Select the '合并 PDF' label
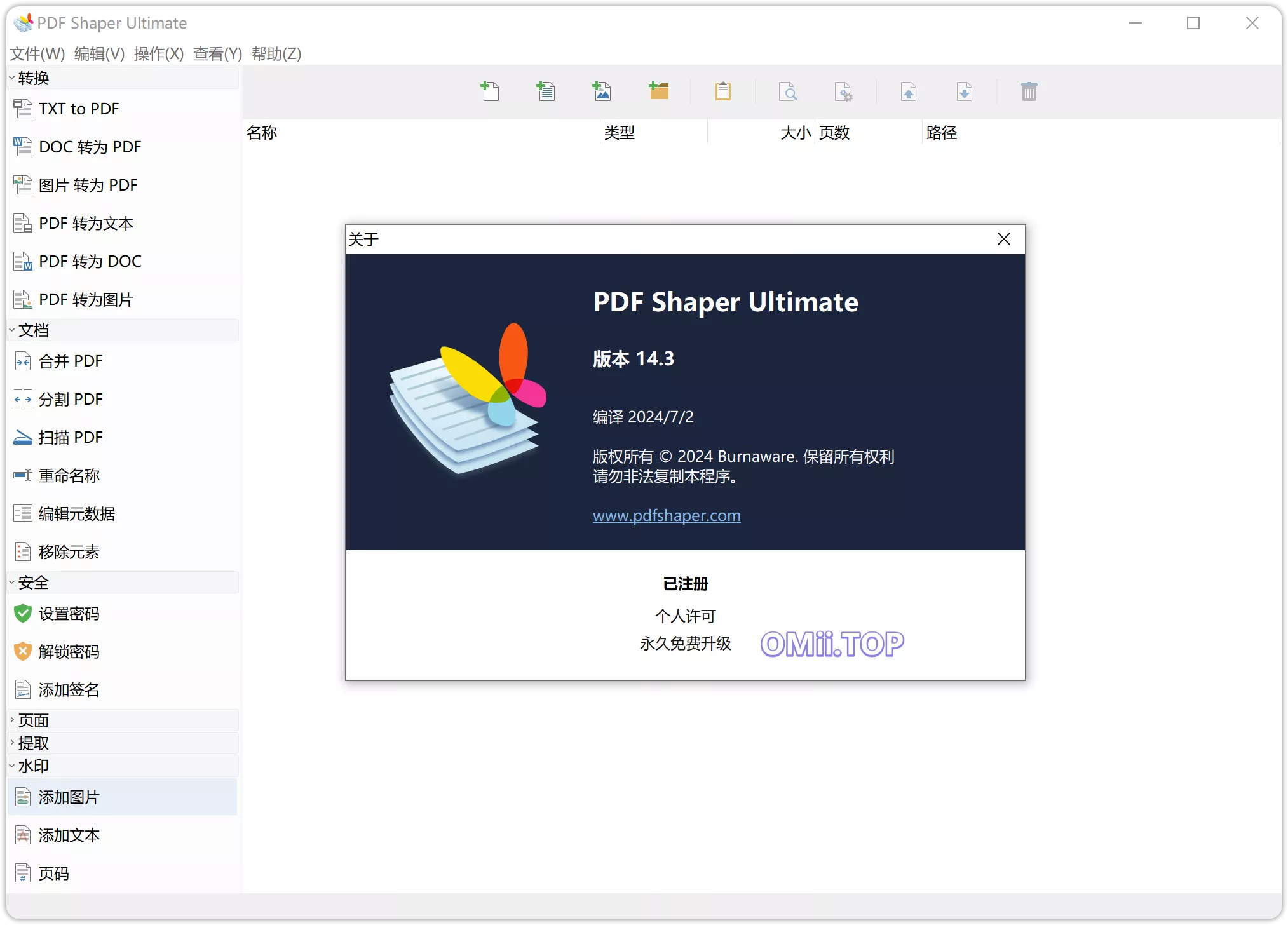Screen dimensions: 1288x925 coord(71,361)
